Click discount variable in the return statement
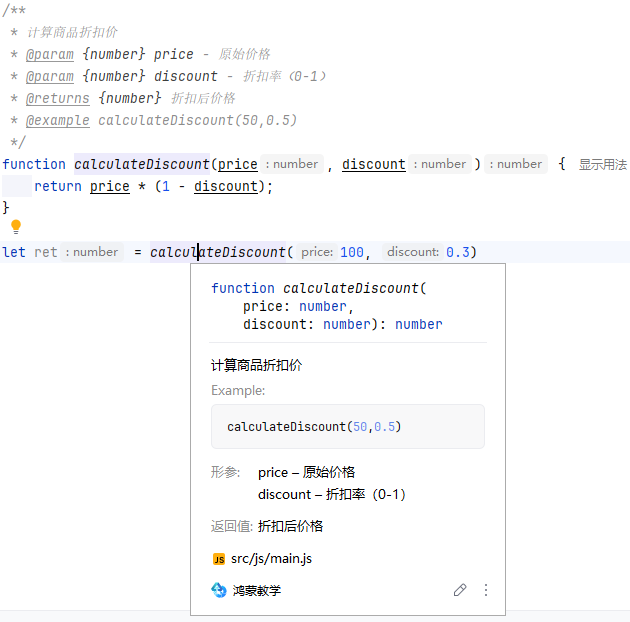 click(x=226, y=186)
